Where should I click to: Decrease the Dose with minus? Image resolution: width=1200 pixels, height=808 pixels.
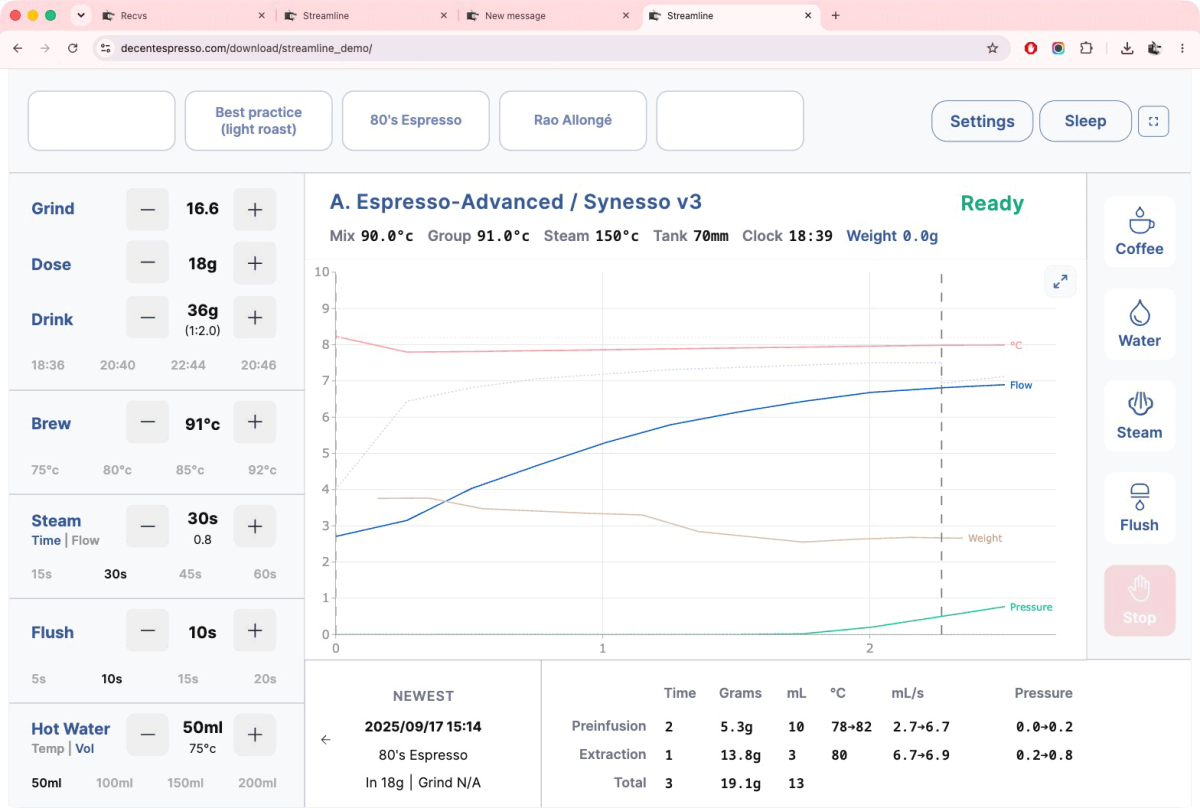147,264
